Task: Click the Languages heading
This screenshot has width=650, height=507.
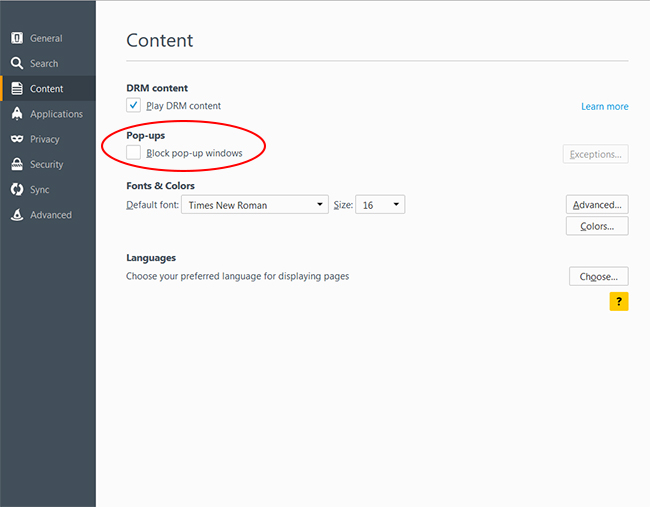Action: (151, 258)
